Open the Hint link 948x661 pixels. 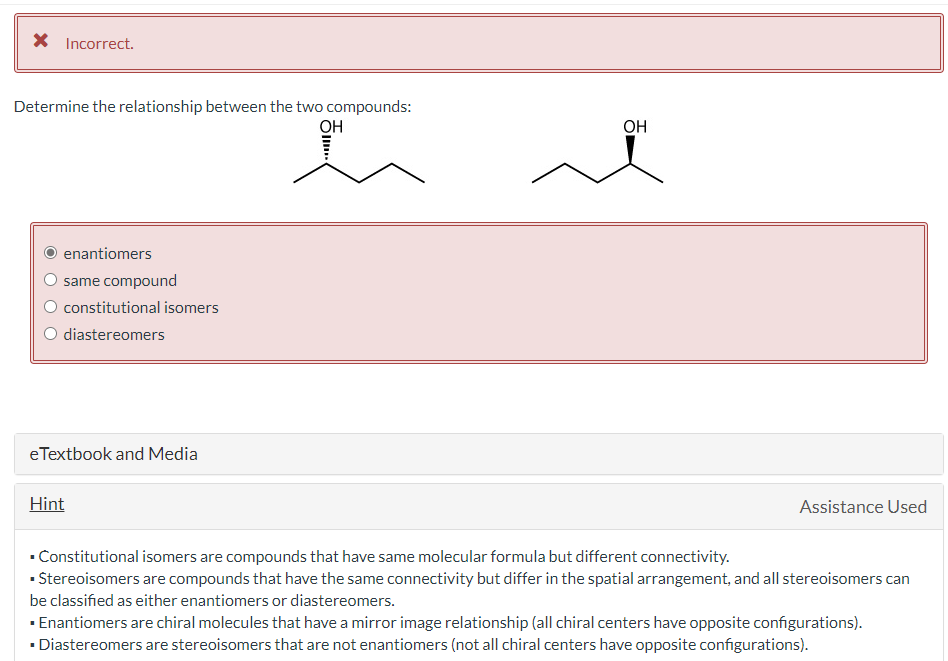[46, 504]
